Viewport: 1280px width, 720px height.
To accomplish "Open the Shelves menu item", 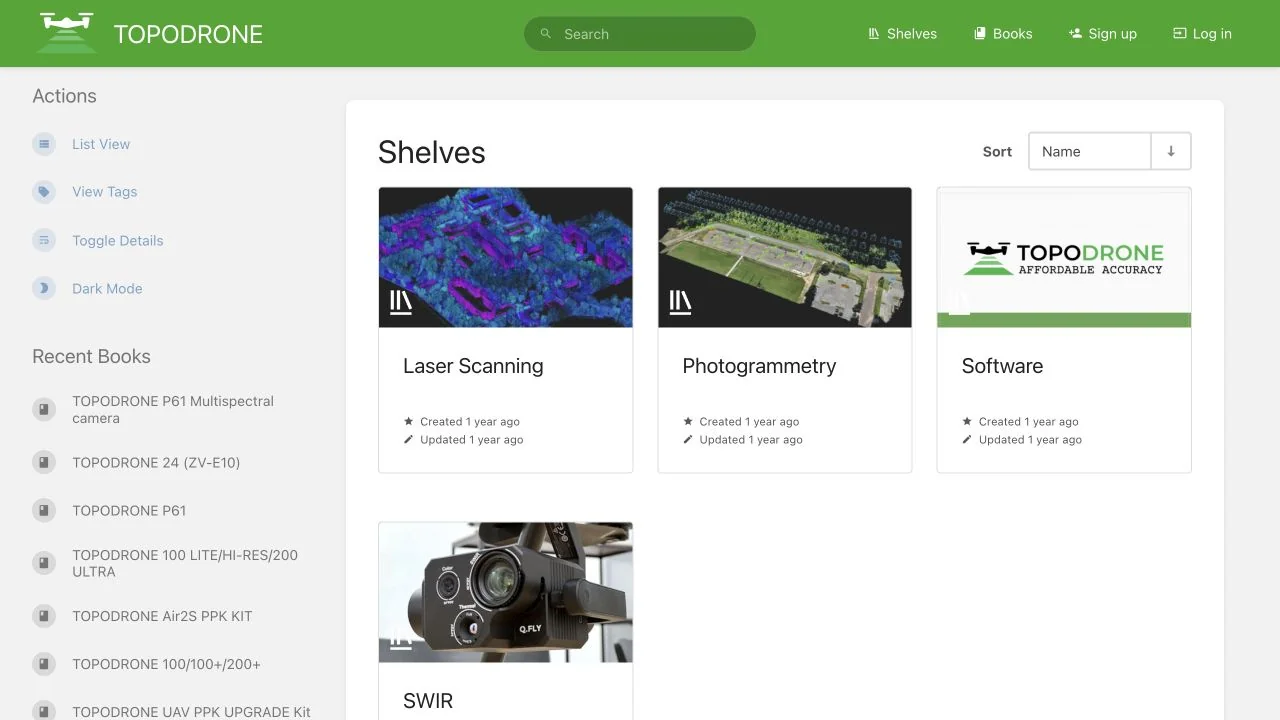I will (x=902, y=34).
